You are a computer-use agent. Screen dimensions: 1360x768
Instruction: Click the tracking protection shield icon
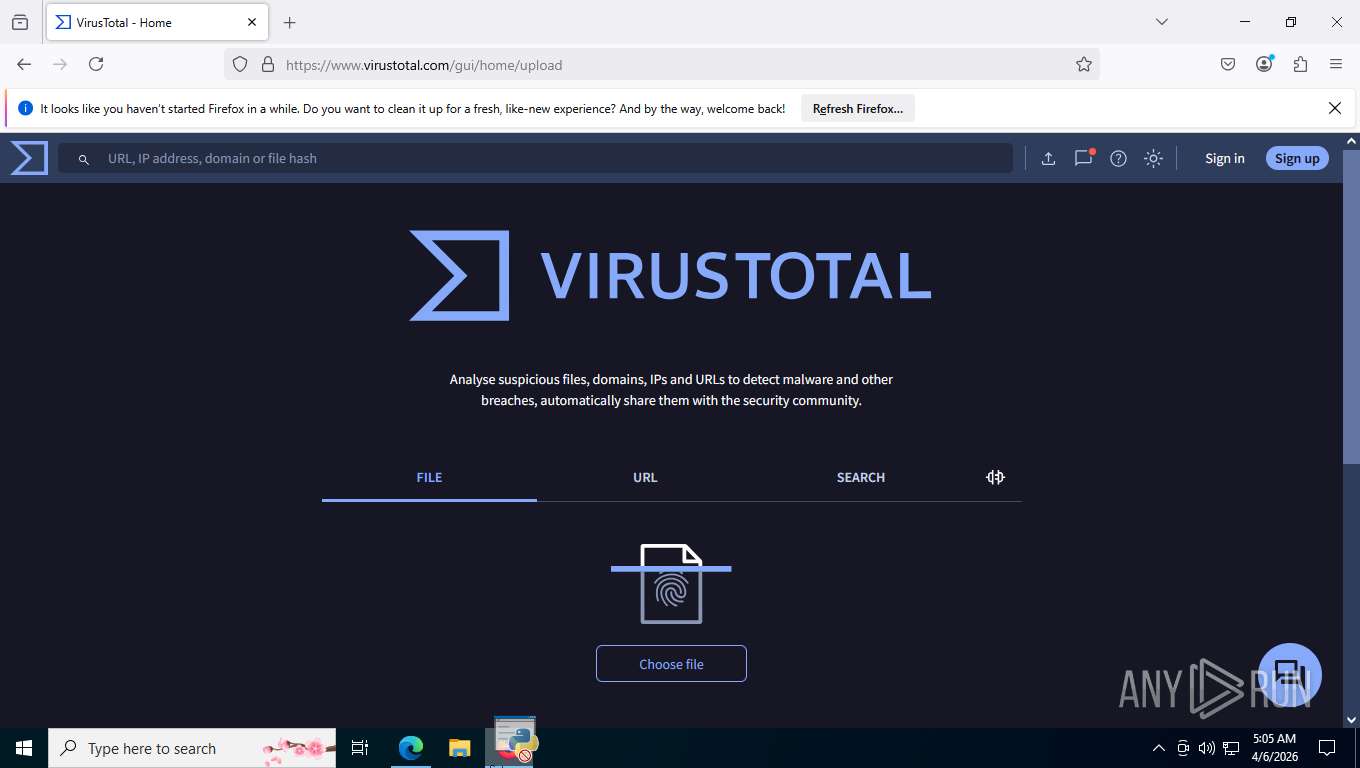(240, 64)
